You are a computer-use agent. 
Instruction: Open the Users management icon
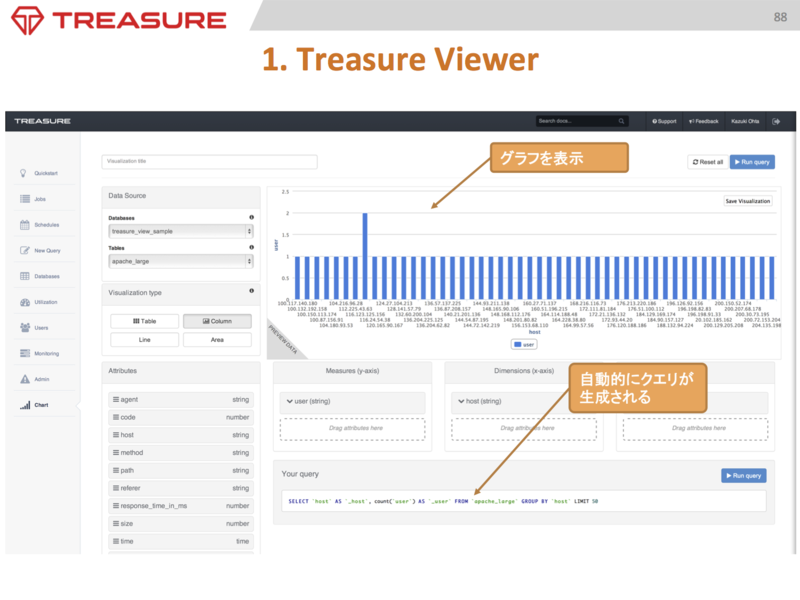(40, 327)
